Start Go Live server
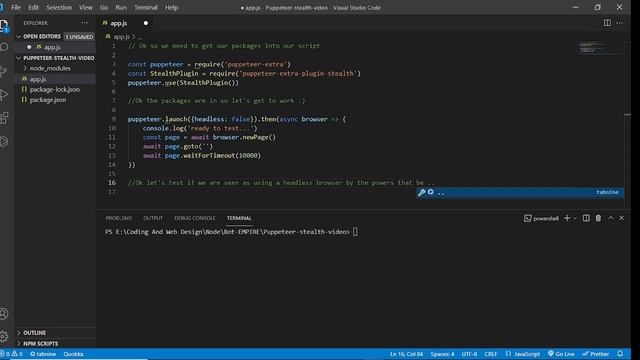This screenshot has height=360, width=640. coord(561,354)
